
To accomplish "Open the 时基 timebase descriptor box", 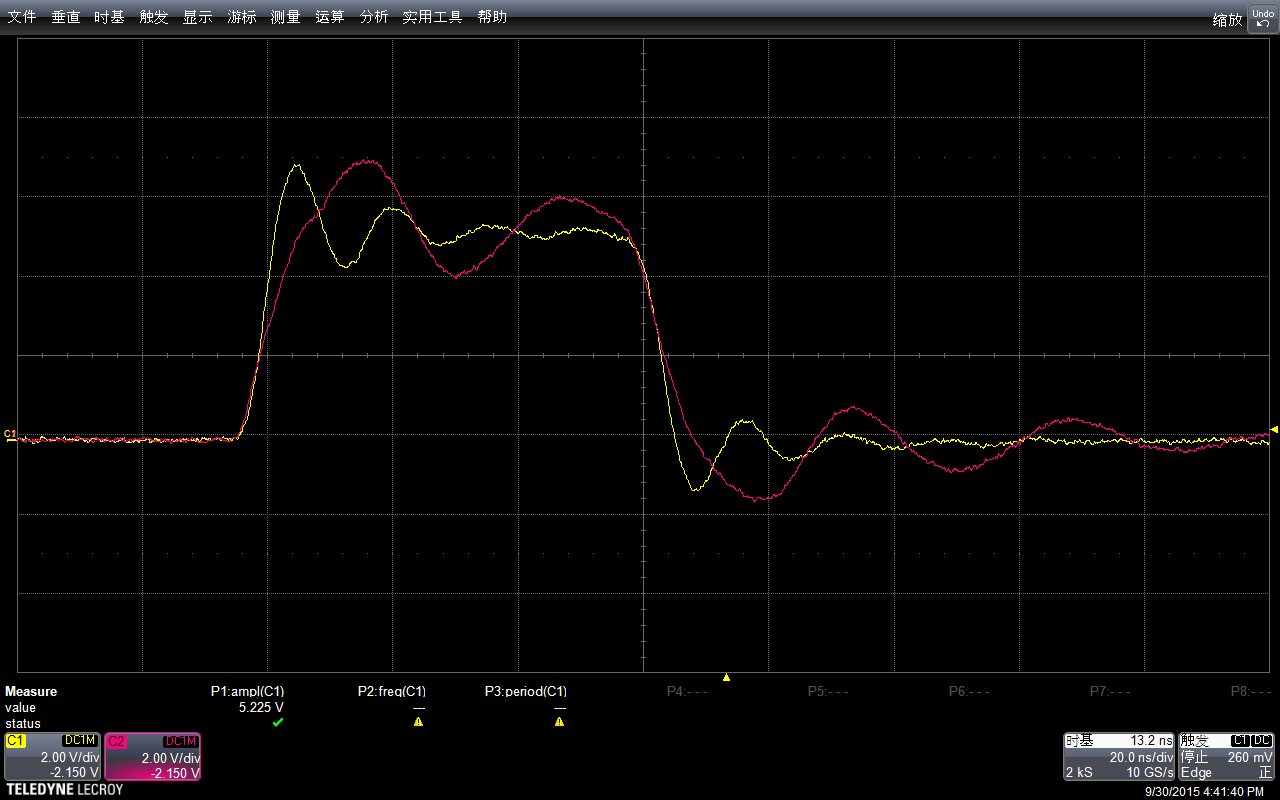I will 1119,757.
